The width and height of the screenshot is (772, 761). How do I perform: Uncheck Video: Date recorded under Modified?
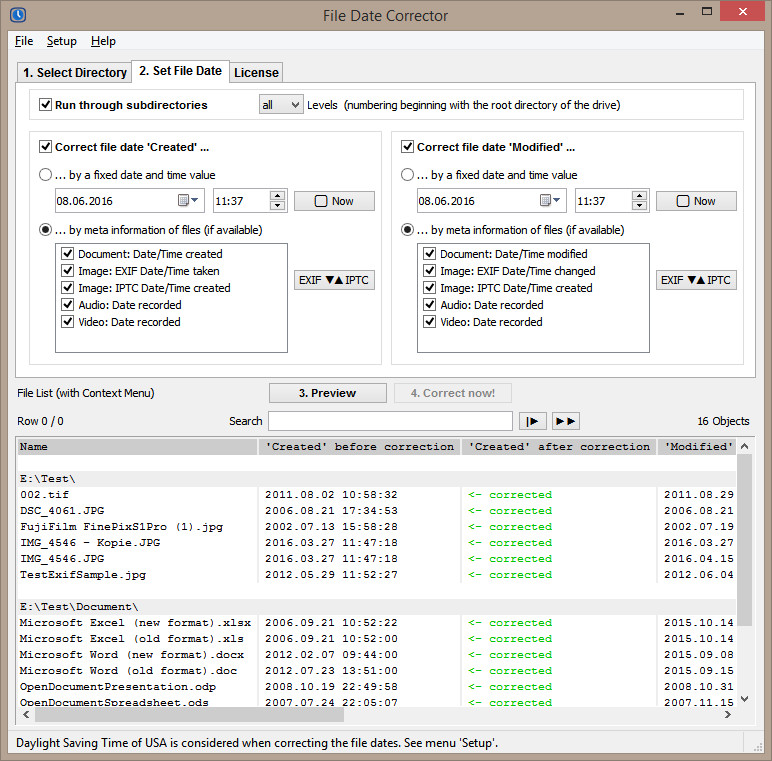click(429, 322)
